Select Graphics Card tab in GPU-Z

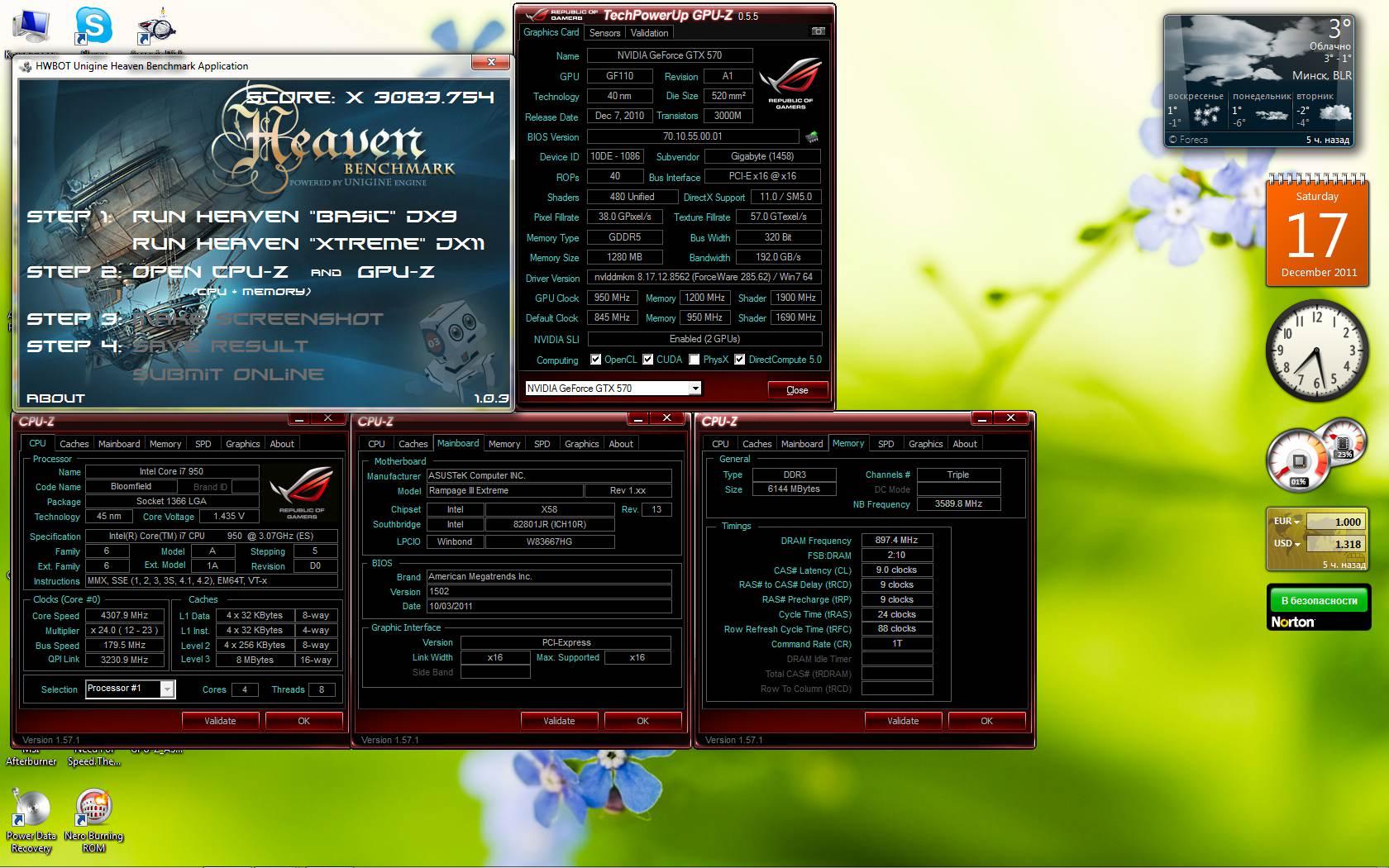[x=551, y=32]
